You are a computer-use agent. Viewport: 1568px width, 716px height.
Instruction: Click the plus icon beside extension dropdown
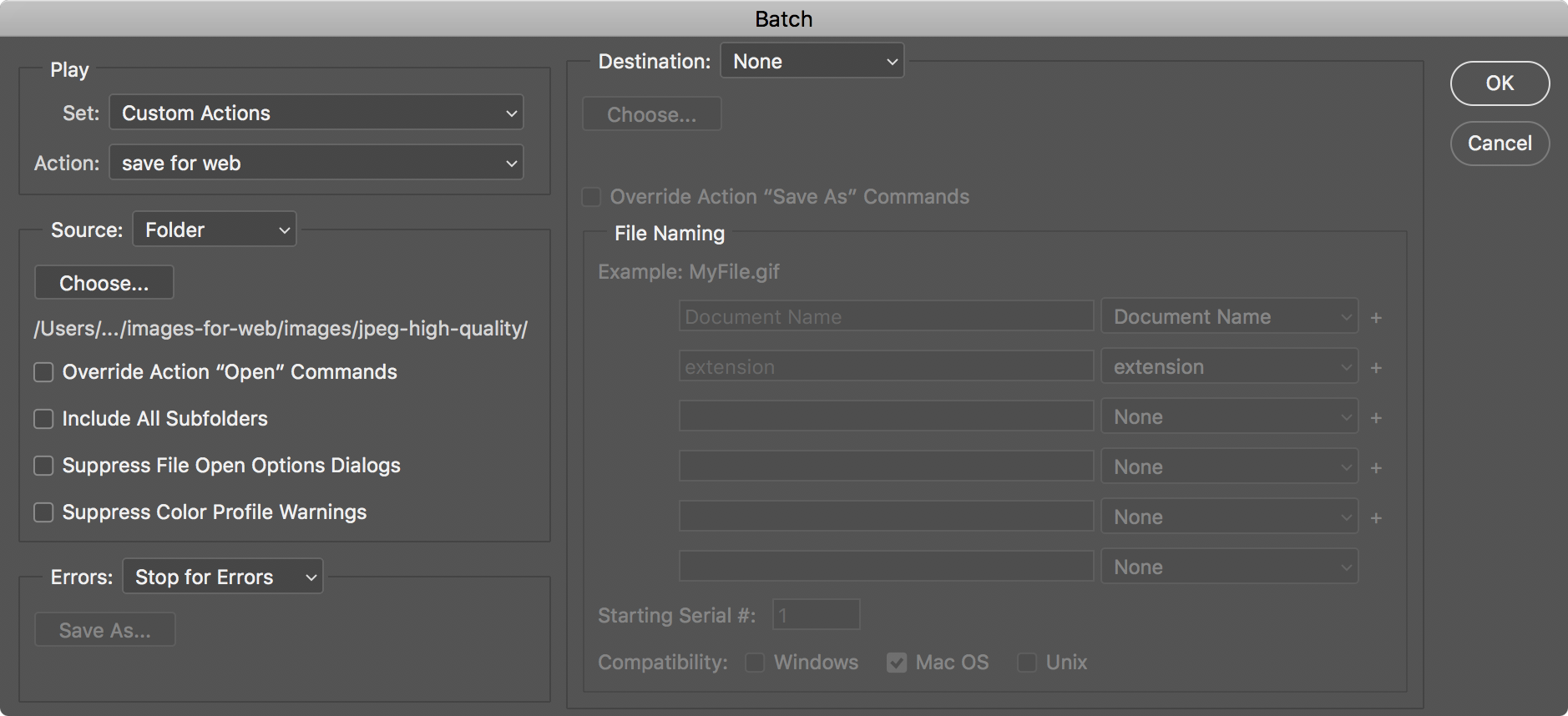[x=1376, y=368]
